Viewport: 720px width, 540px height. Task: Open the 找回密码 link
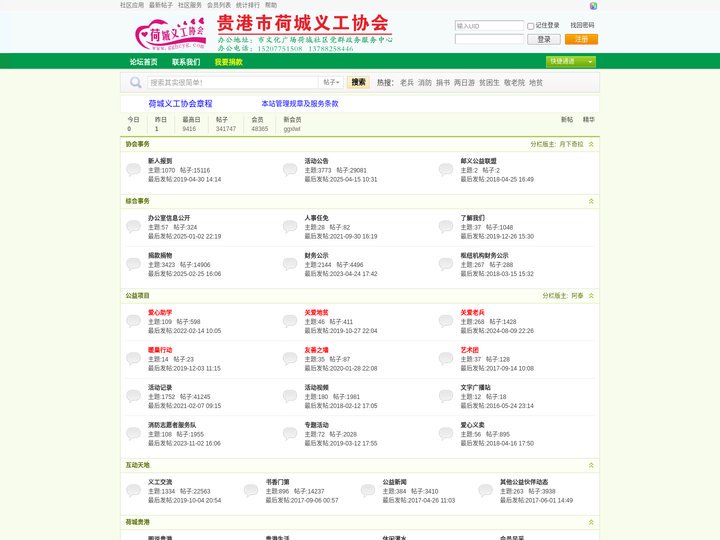coord(582,25)
